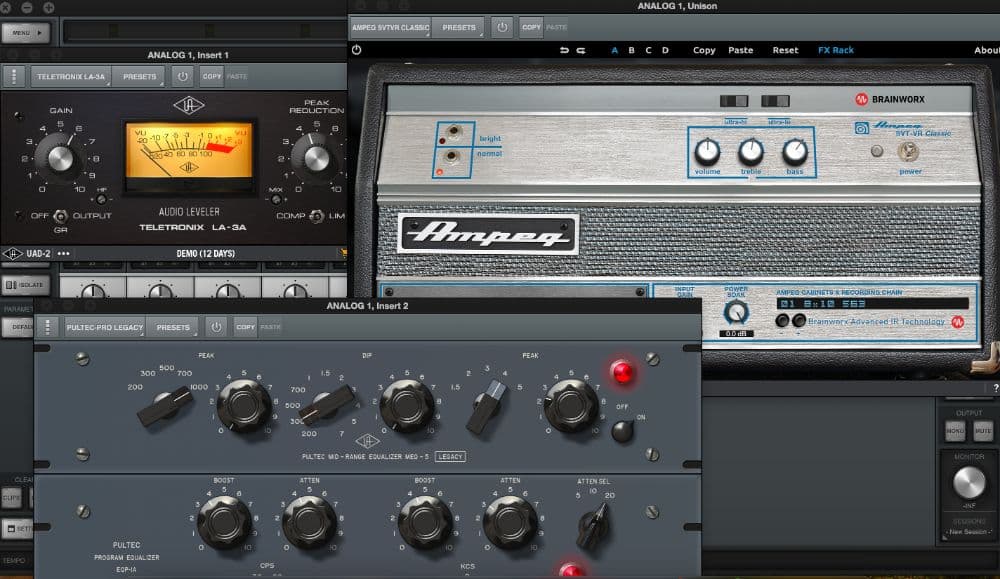Select settings bank D in Brainworx toolbar
The image size is (1000, 579).
(x=665, y=50)
